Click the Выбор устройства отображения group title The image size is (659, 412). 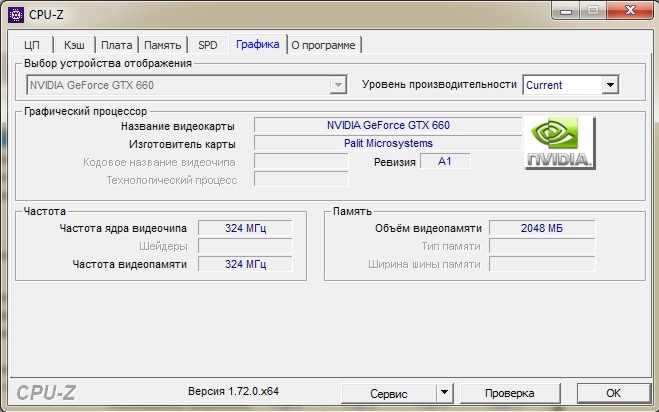[108, 63]
